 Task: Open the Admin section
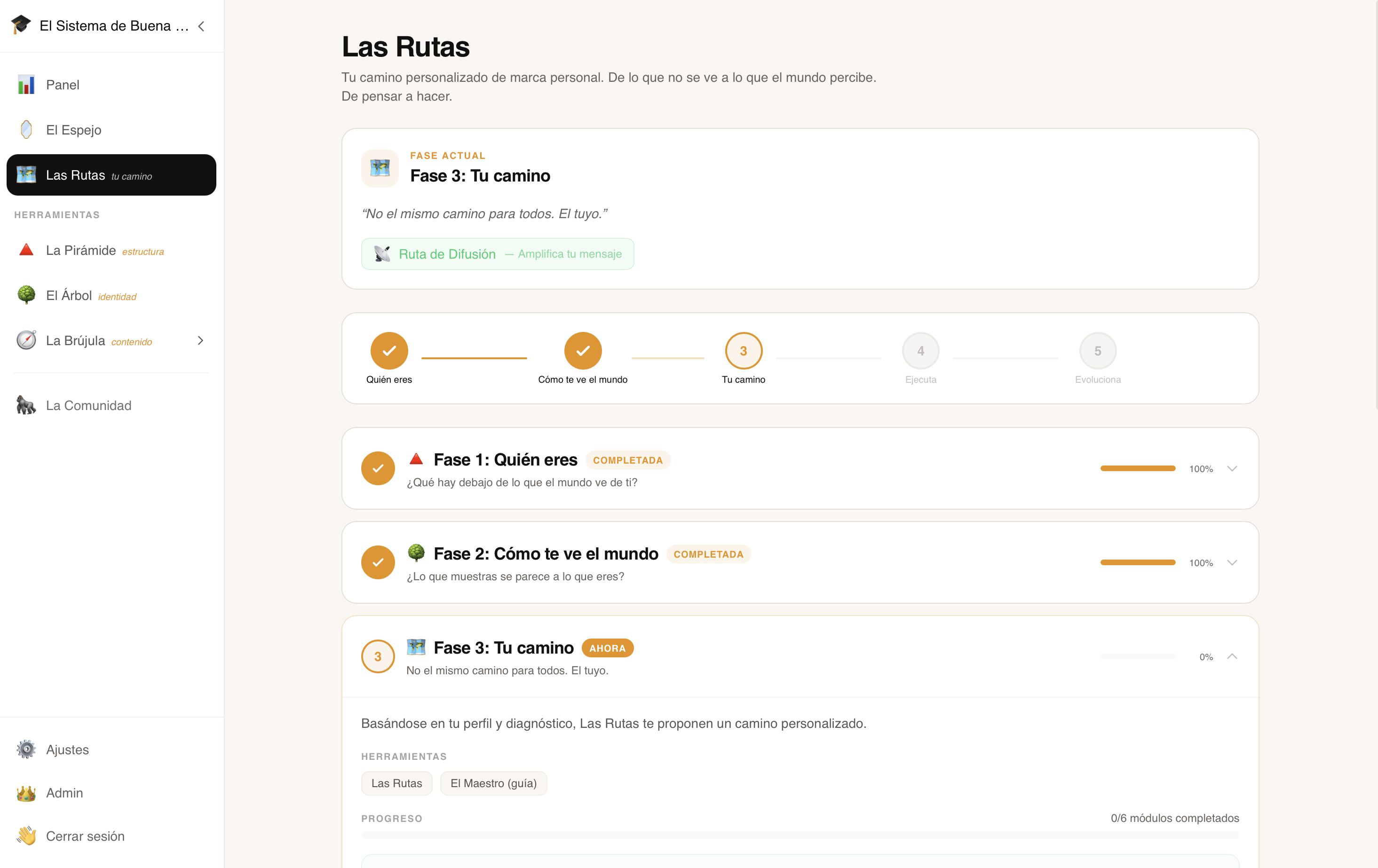111,793
